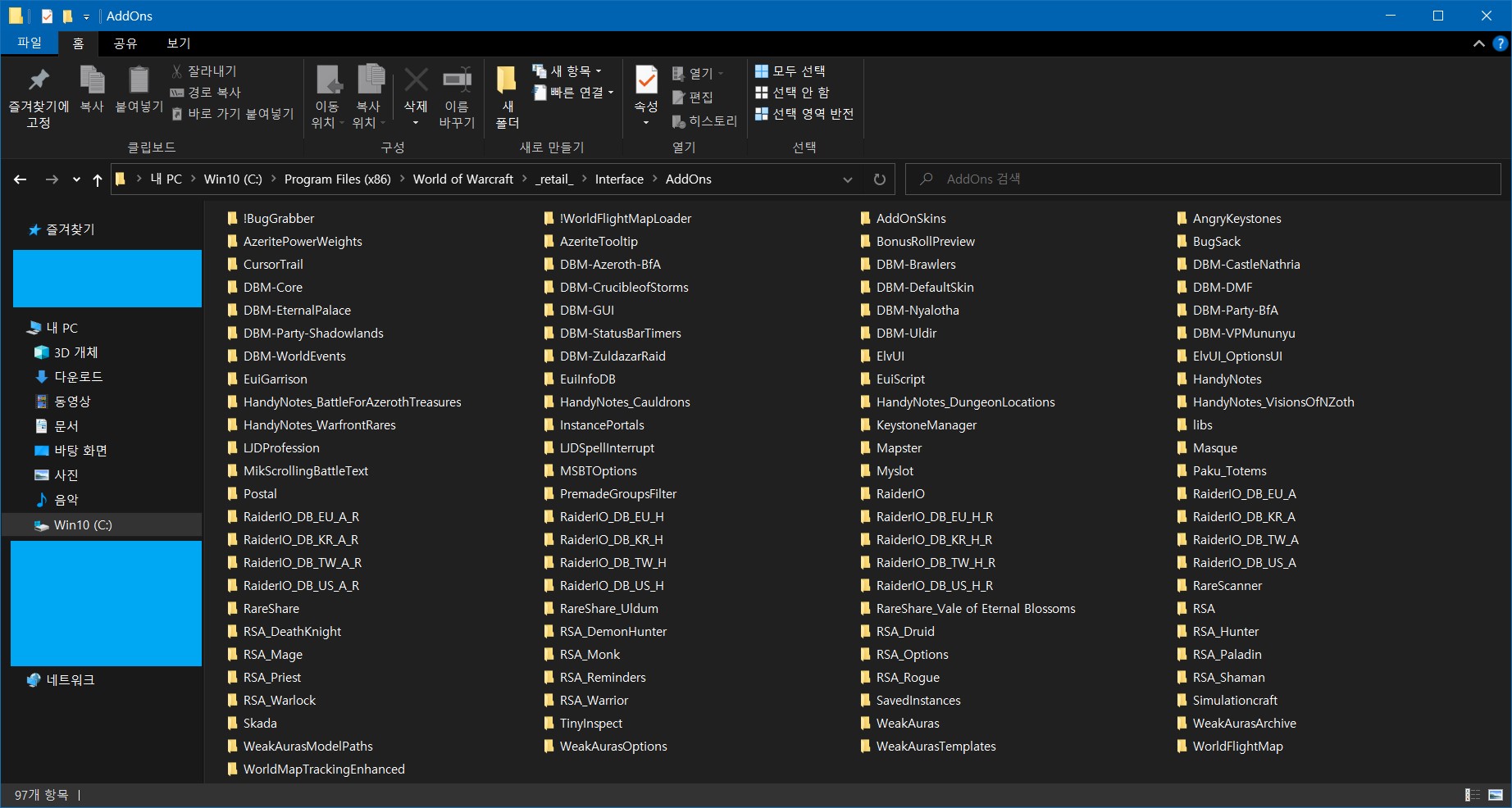Click the Copy icon in the ribbon
This screenshot has height=808, width=1512.
point(92,80)
